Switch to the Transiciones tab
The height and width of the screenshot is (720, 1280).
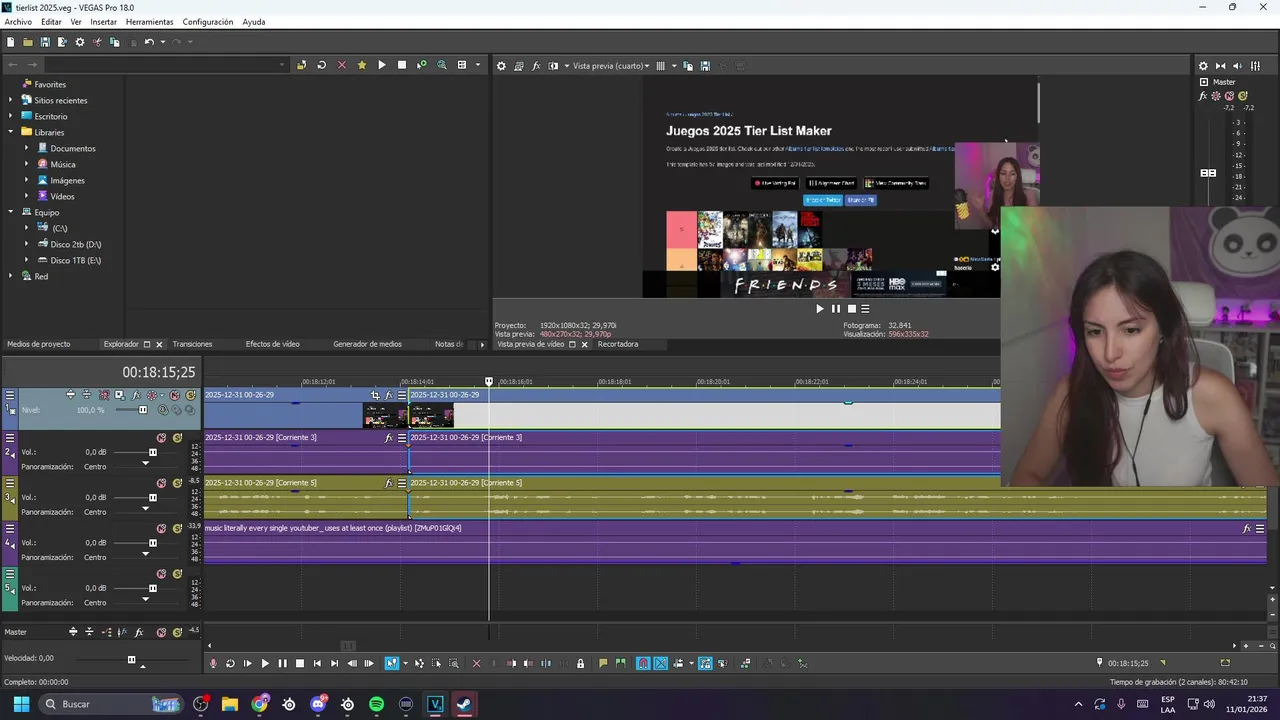[x=192, y=344]
